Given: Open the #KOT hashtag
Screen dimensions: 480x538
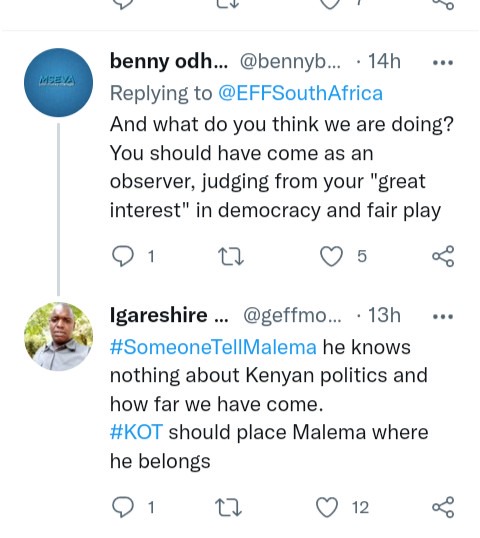Looking at the screenshot, I should click(136, 432).
